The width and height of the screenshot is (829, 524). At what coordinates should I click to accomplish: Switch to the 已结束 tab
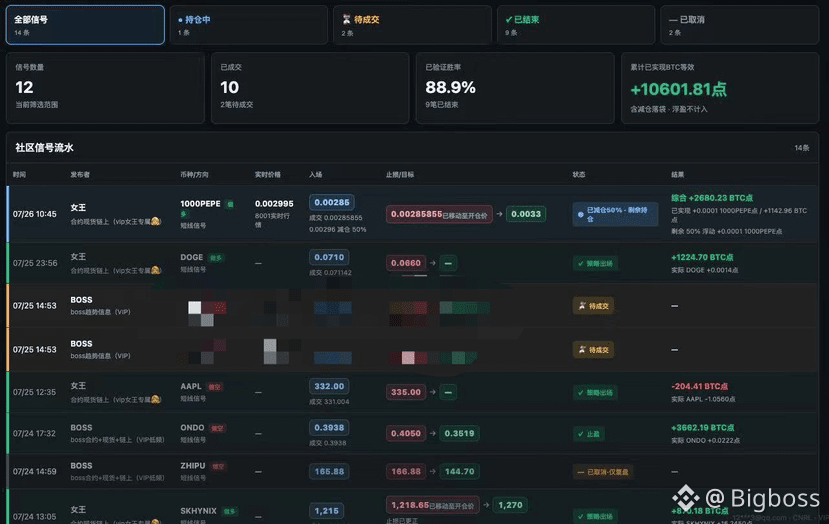[x=576, y=25]
